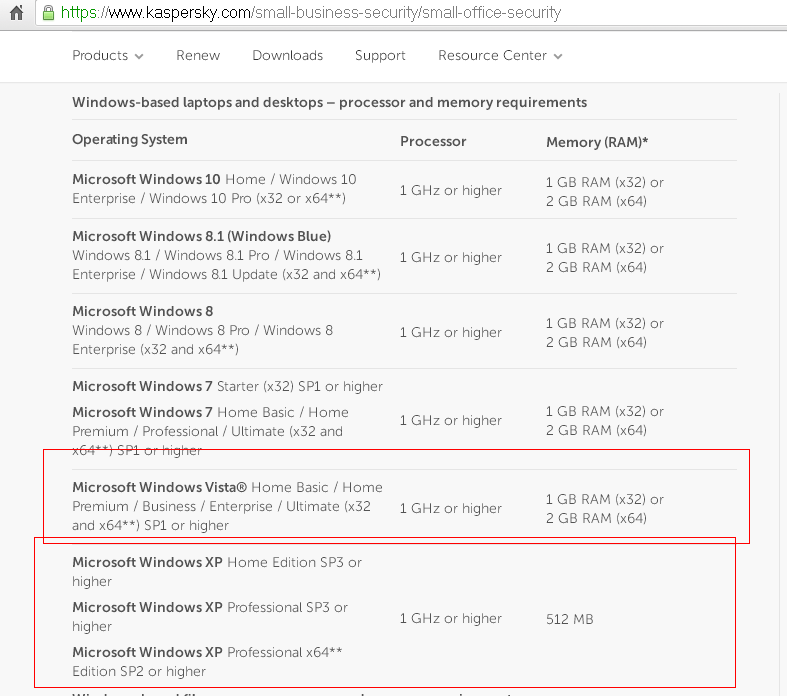Click the 'Microsoft Windows 8' row heading
The width and height of the screenshot is (787, 696).
pyautogui.click(x=143, y=311)
